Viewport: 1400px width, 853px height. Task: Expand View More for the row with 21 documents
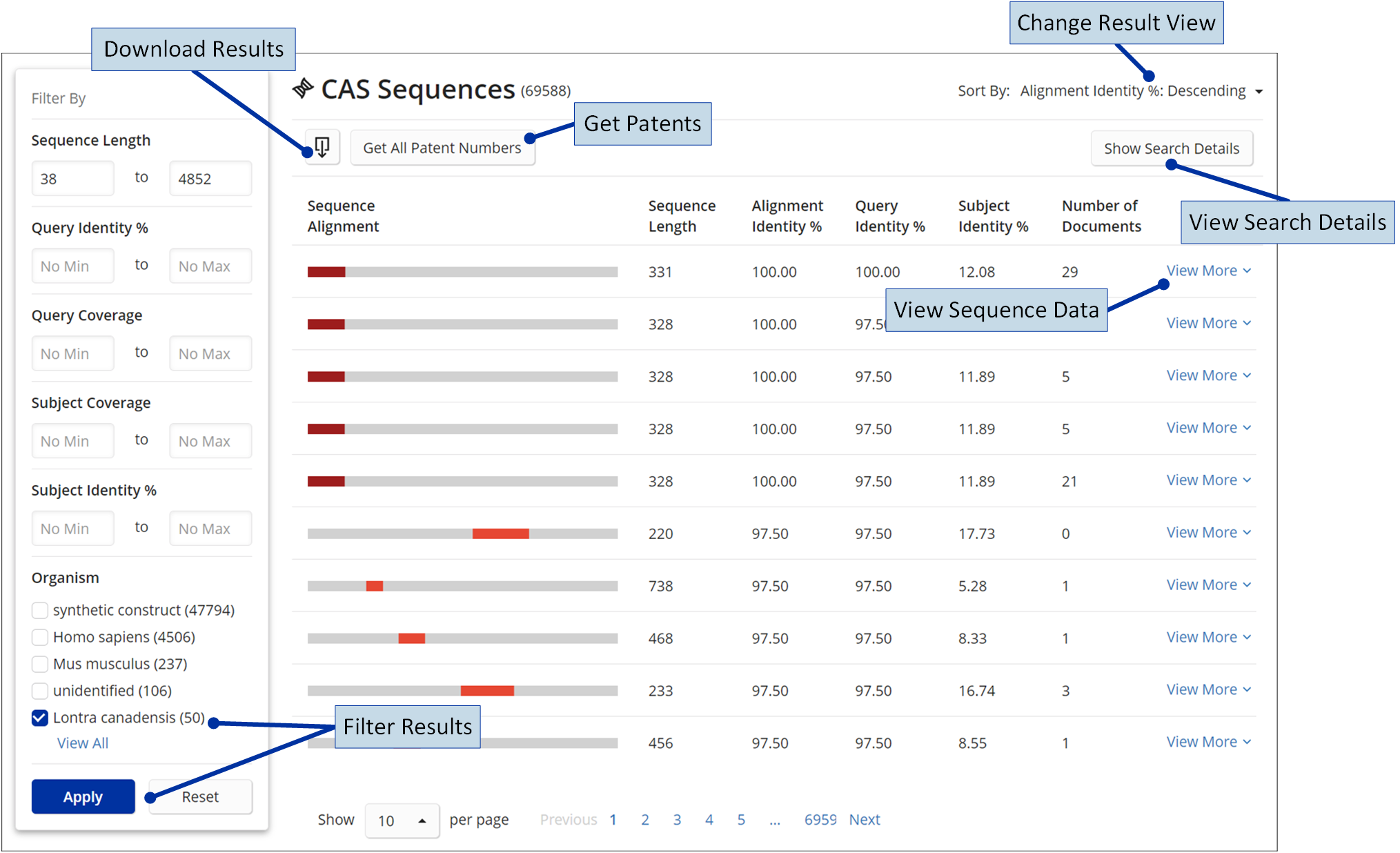[1208, 480]
